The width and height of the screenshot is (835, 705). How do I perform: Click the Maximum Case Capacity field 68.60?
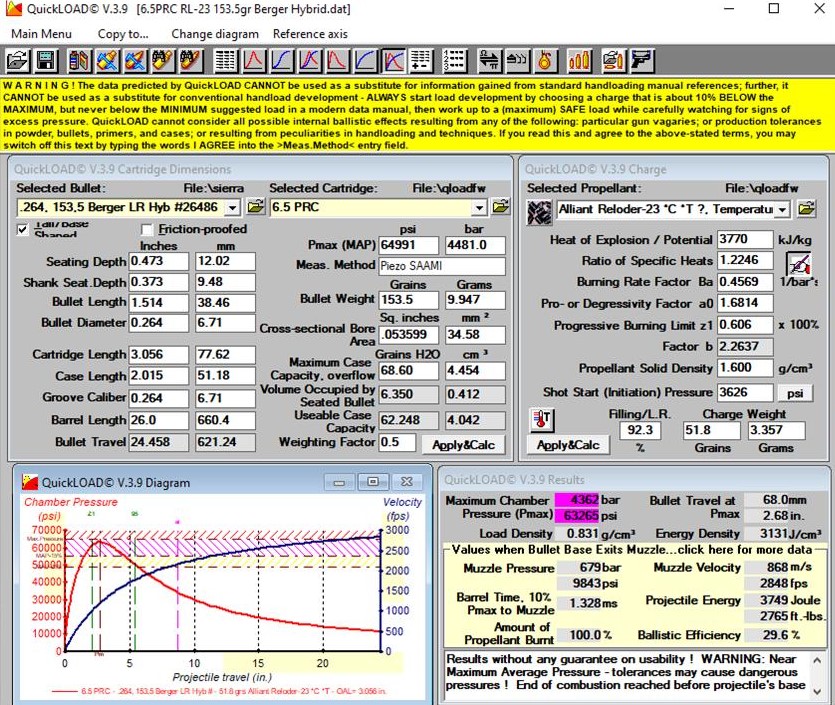[x=408, y=370]
